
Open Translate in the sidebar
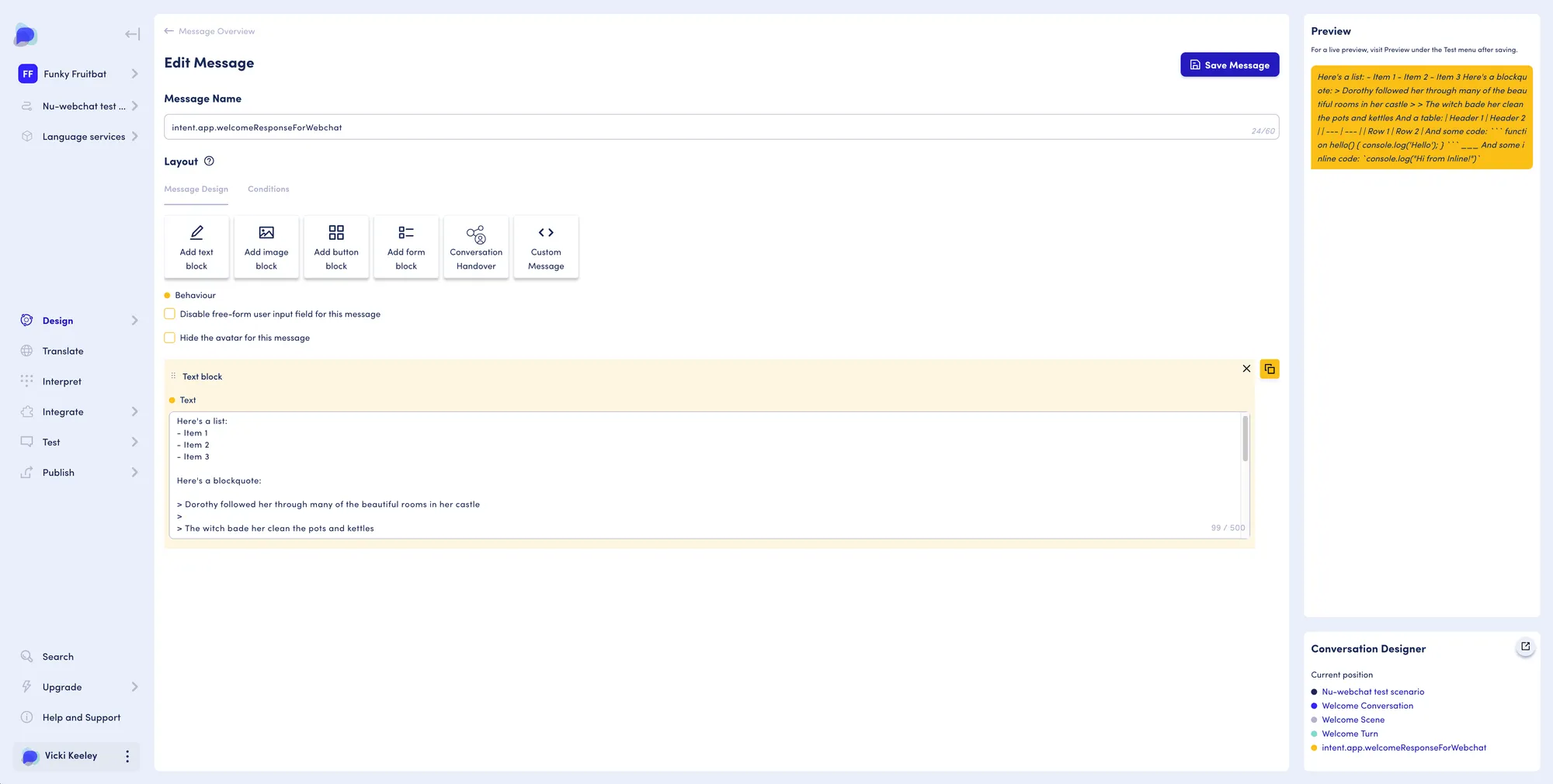coord(63,351)
